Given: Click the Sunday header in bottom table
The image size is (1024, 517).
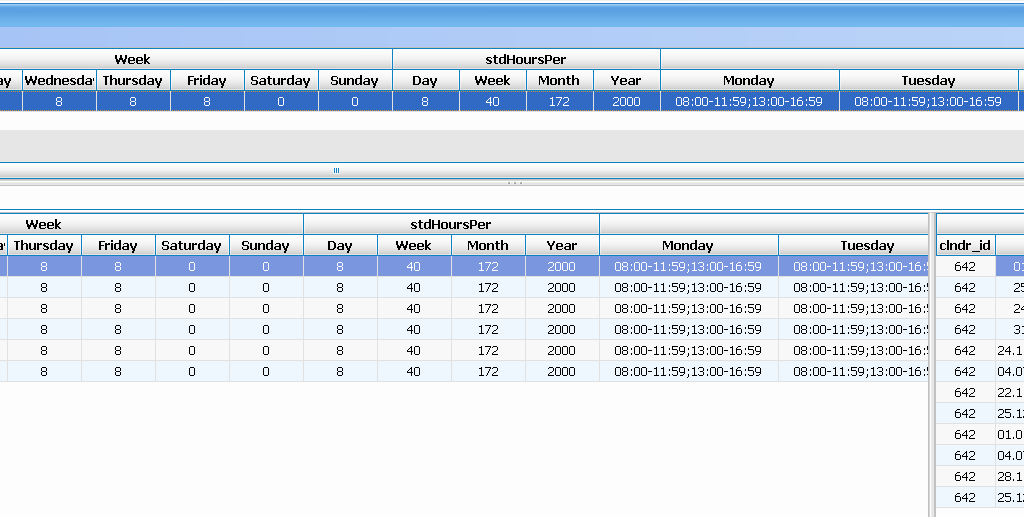Looking at the screenshot, I should [265, 245].
